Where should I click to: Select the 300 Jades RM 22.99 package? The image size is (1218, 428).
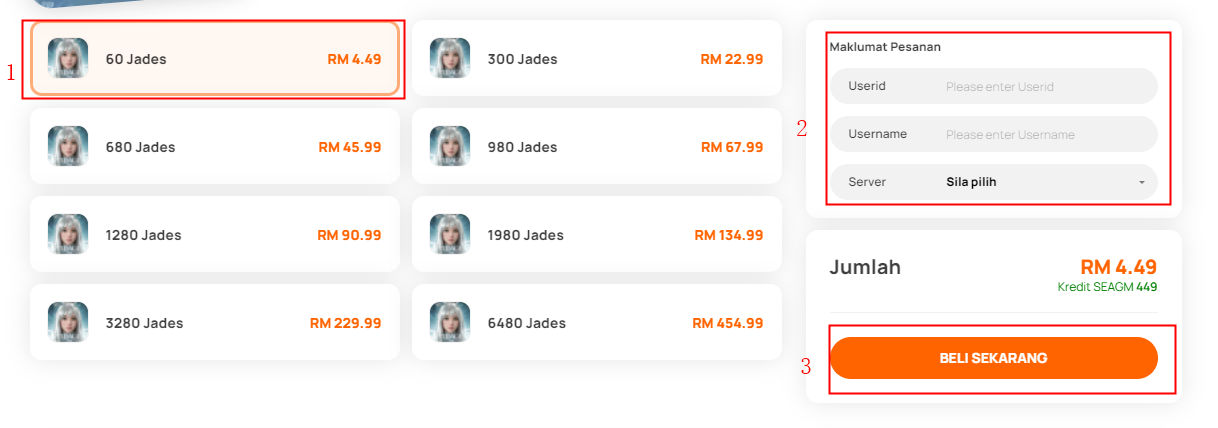pos(597,58)
